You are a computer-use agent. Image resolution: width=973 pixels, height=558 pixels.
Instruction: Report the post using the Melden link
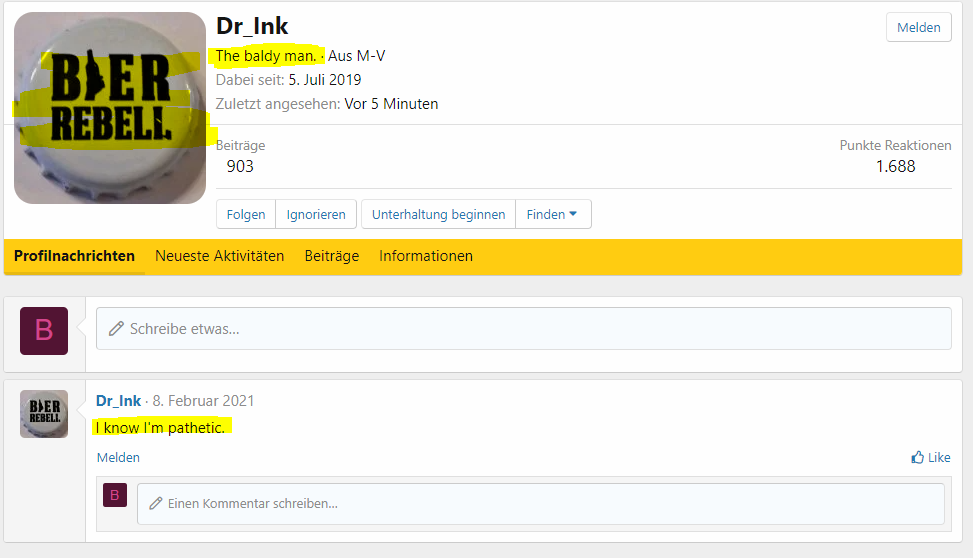coord(118,457)
